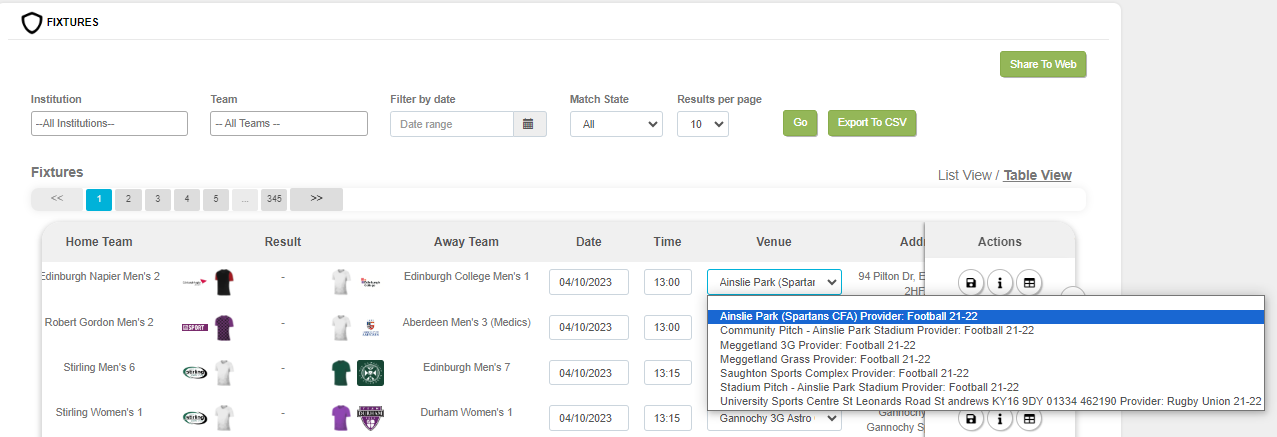Click Robert Gordon RGU Sport logo

[195, 327]
